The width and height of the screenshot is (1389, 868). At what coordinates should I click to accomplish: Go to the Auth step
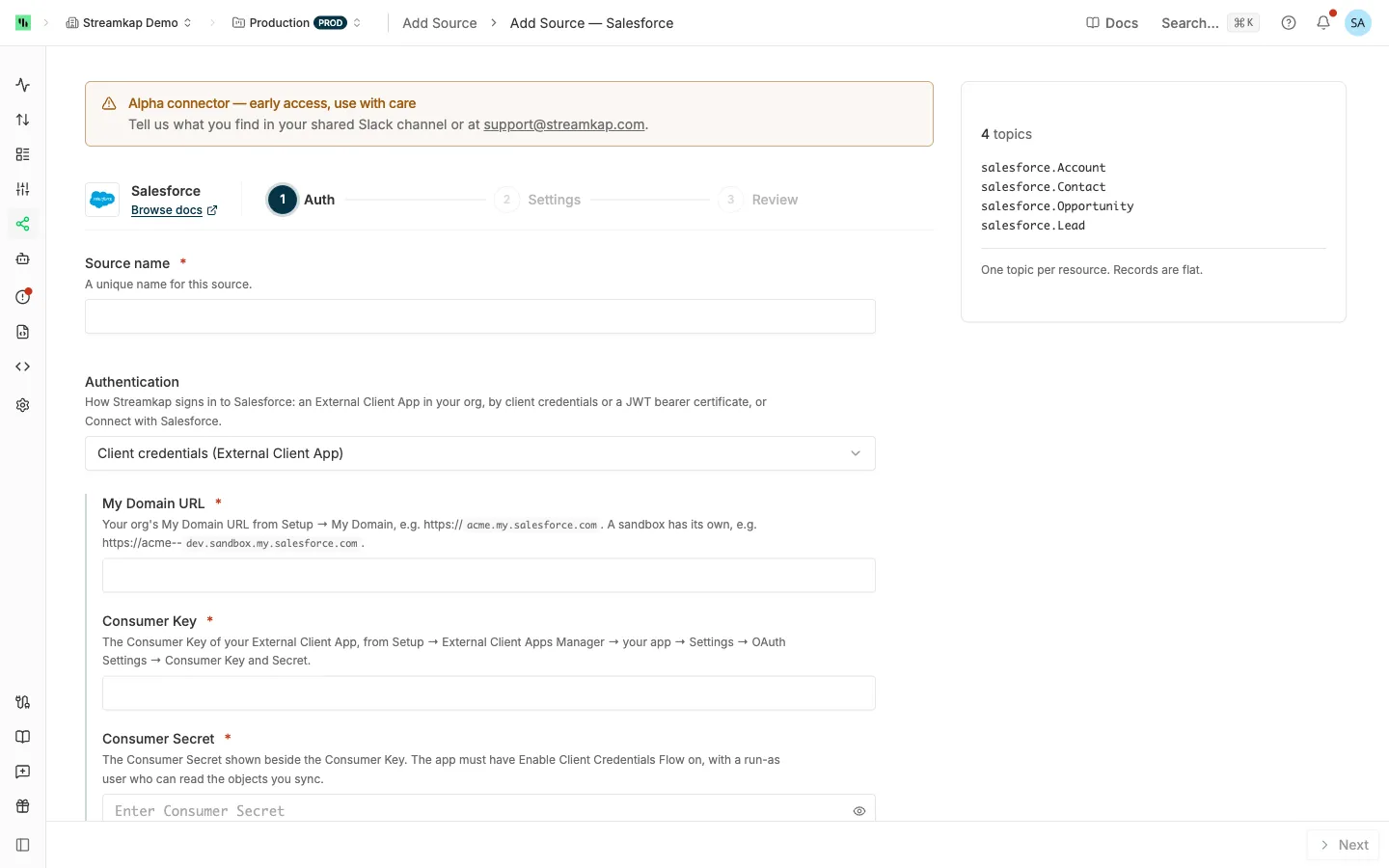(301, 200)
